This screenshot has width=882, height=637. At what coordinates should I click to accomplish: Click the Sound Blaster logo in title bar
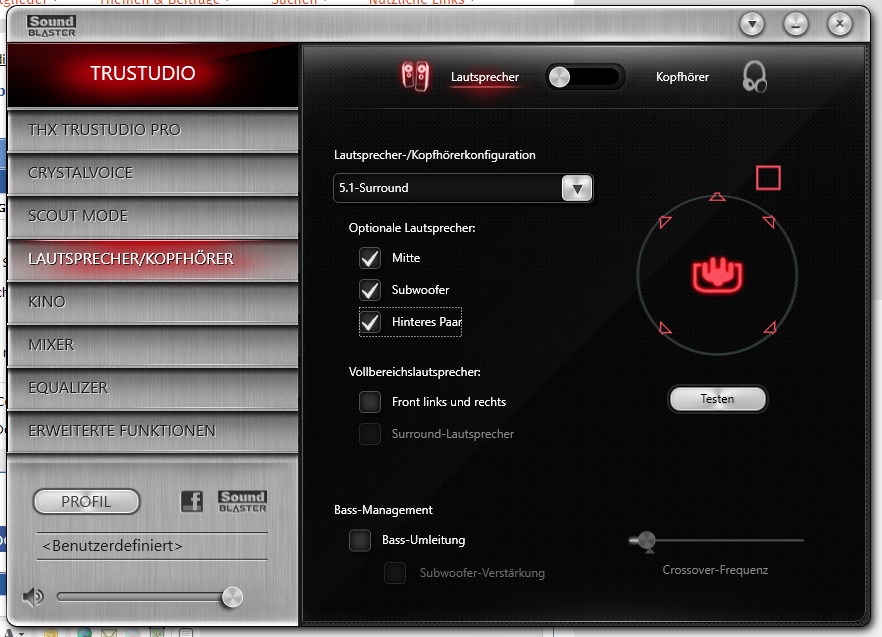51,26
